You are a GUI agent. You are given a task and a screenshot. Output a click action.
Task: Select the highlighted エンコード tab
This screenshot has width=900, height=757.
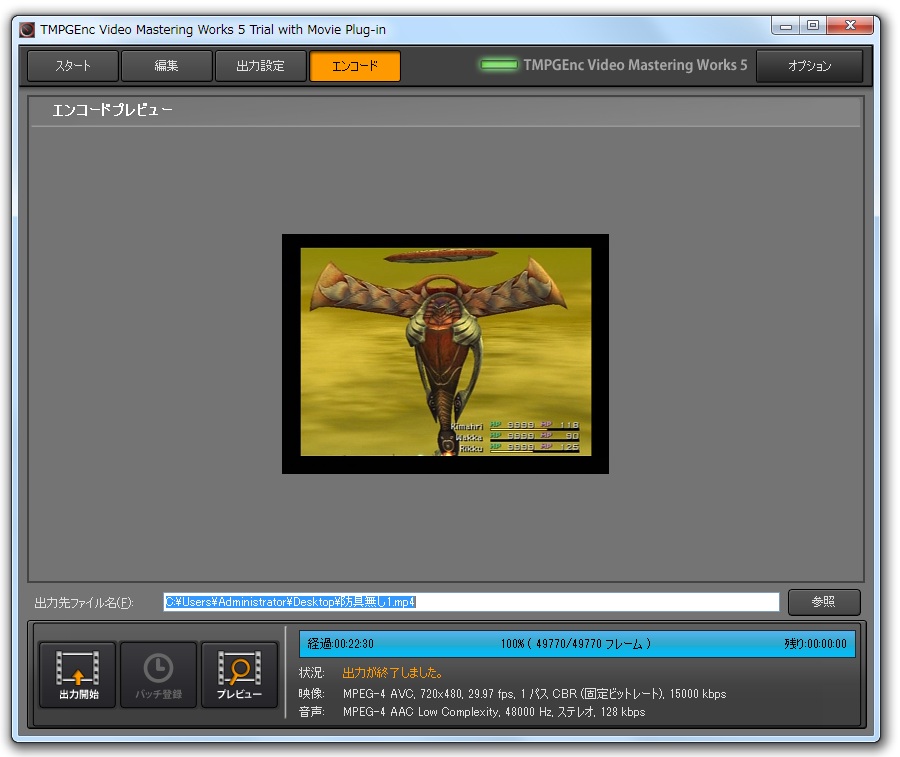click(x=355, y=66)
